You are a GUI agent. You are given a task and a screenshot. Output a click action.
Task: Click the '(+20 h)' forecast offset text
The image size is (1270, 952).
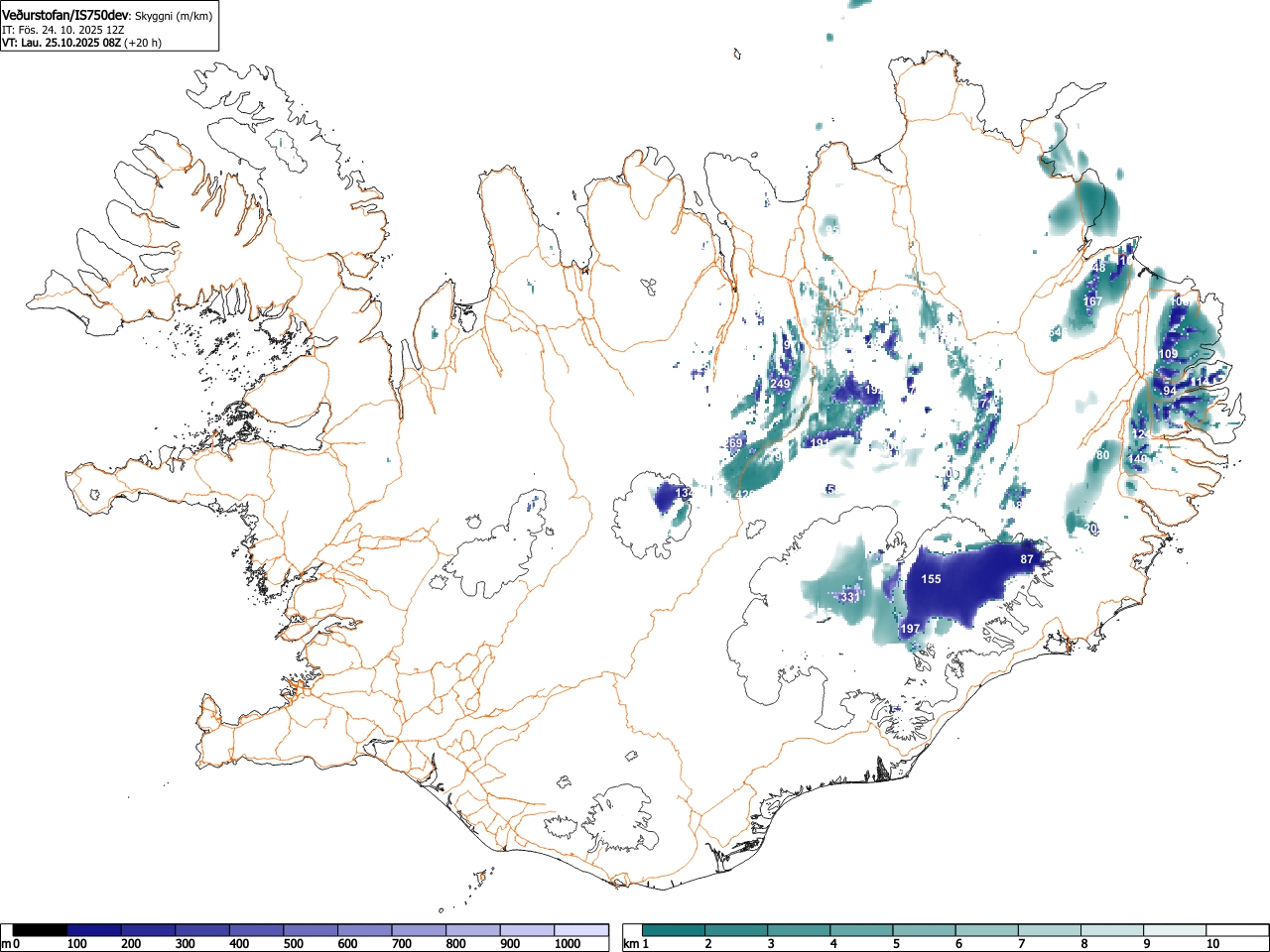coord(143,43)
